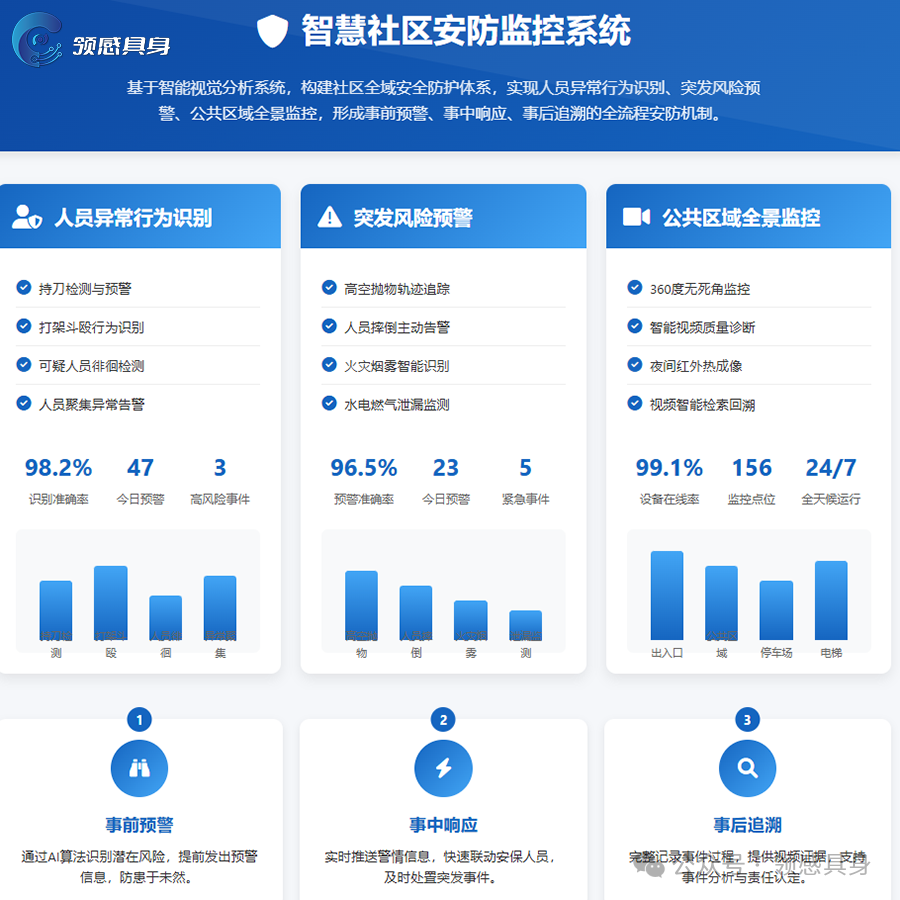Click the 停车场 bar in monitoring chart

pos(776,610)
